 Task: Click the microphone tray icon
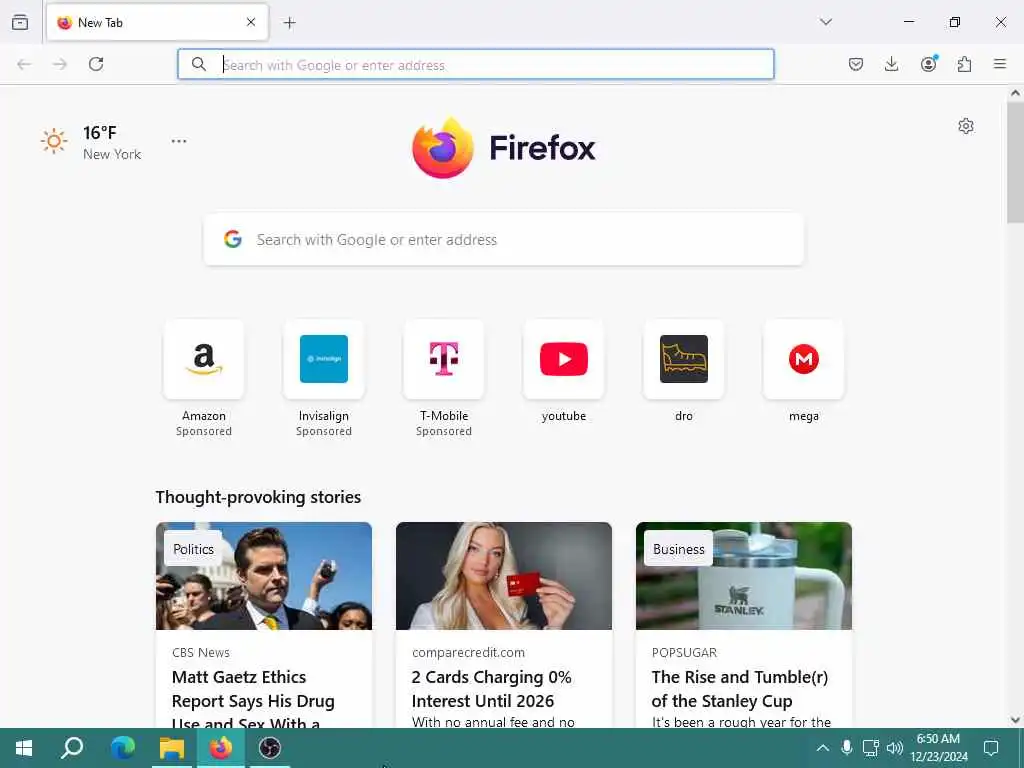click(x=846, y=748)
